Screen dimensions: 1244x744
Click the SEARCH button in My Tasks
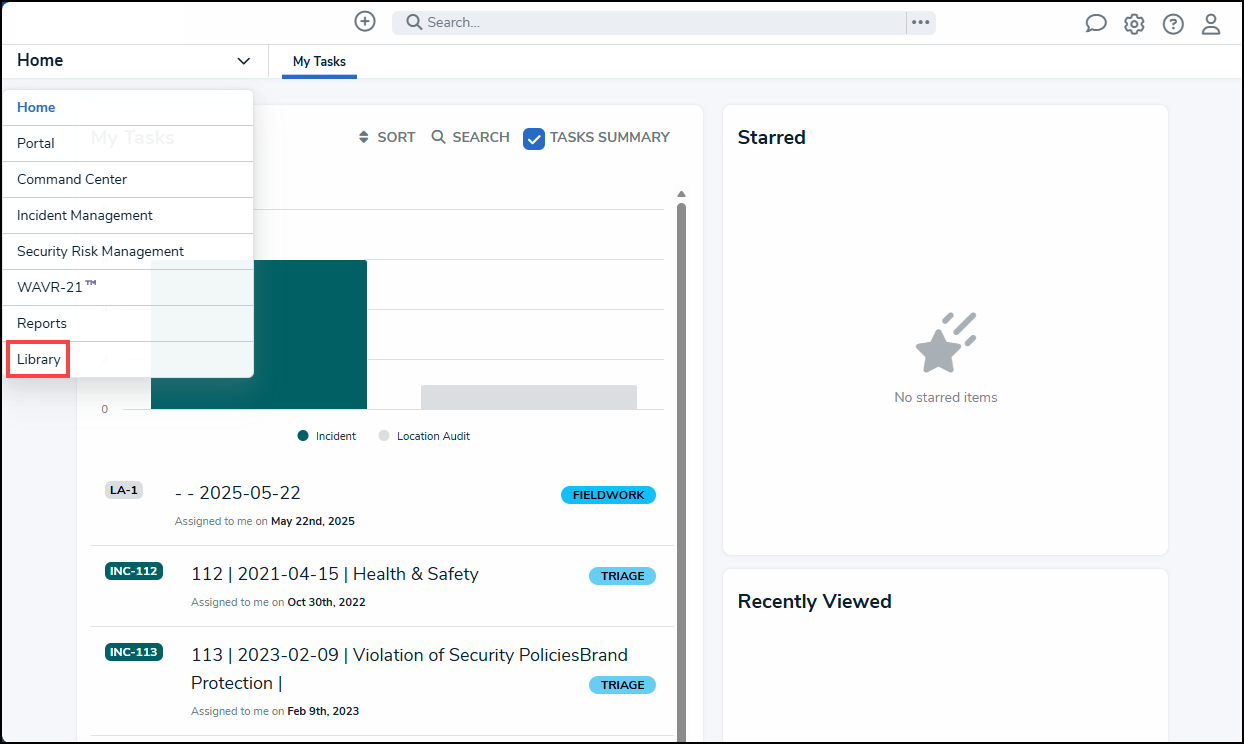coord(471,137)
